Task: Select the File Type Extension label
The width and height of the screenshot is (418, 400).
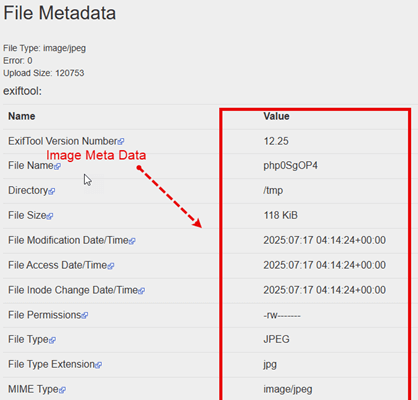Action: pyautogui.click(x=52, y=364)
